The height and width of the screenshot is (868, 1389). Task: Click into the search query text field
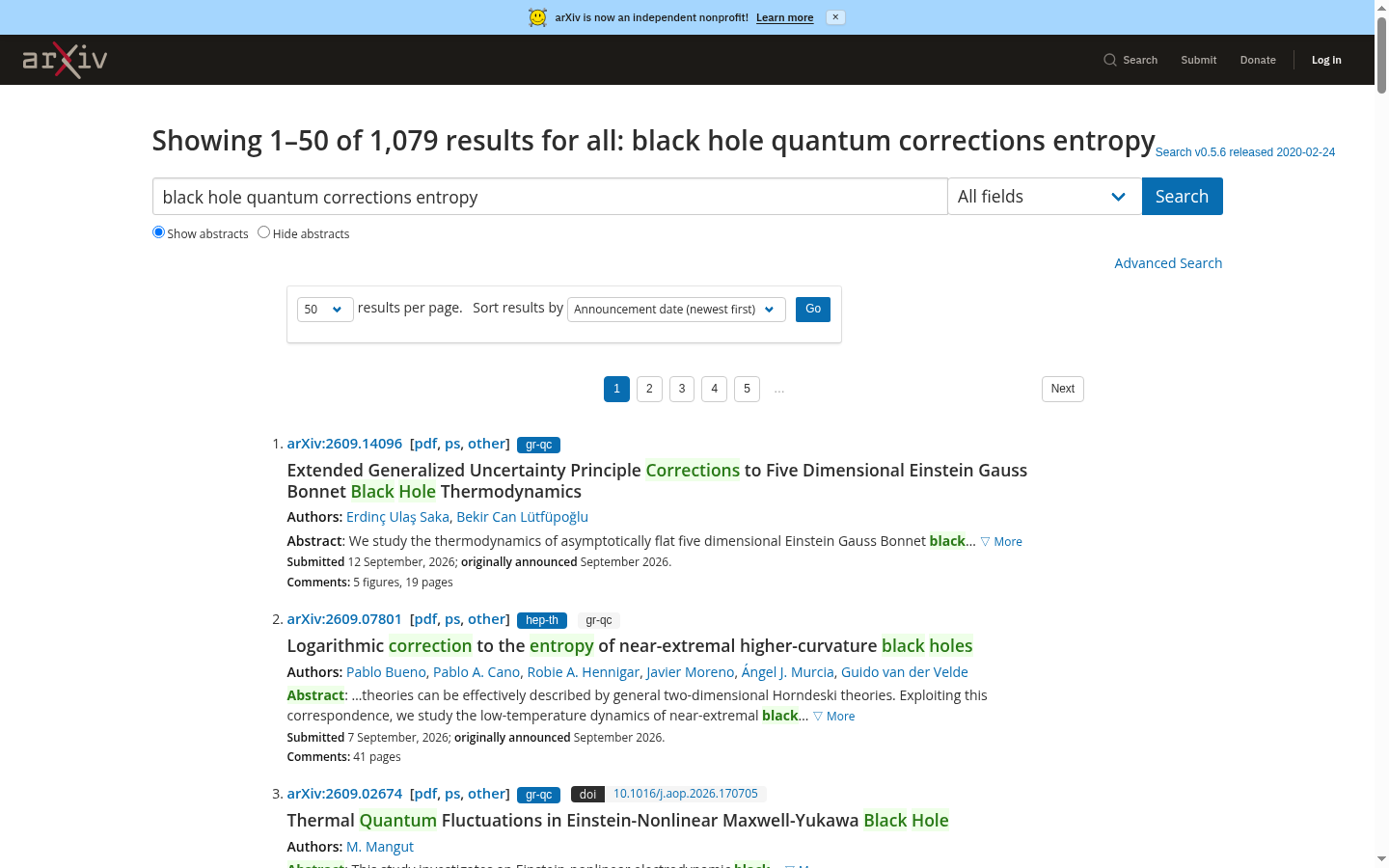550,197
